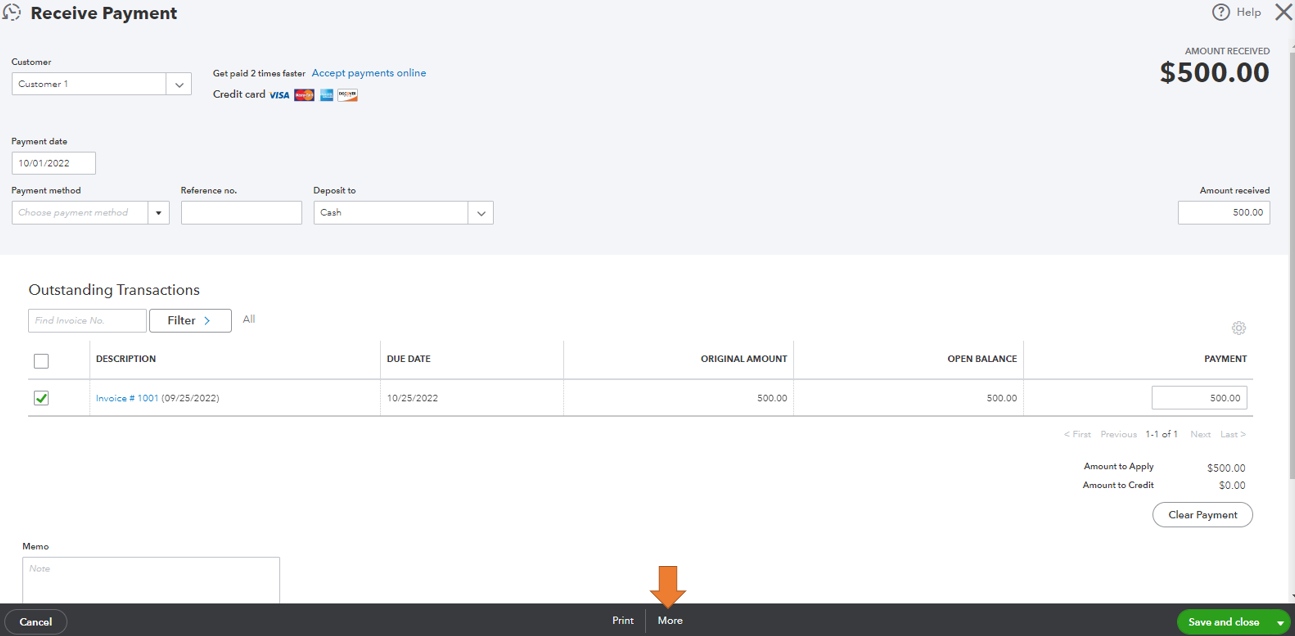Click the OPEN BALANCE column header
The height and width of the screenshot is (636, 1295).
tap(982, 359)
